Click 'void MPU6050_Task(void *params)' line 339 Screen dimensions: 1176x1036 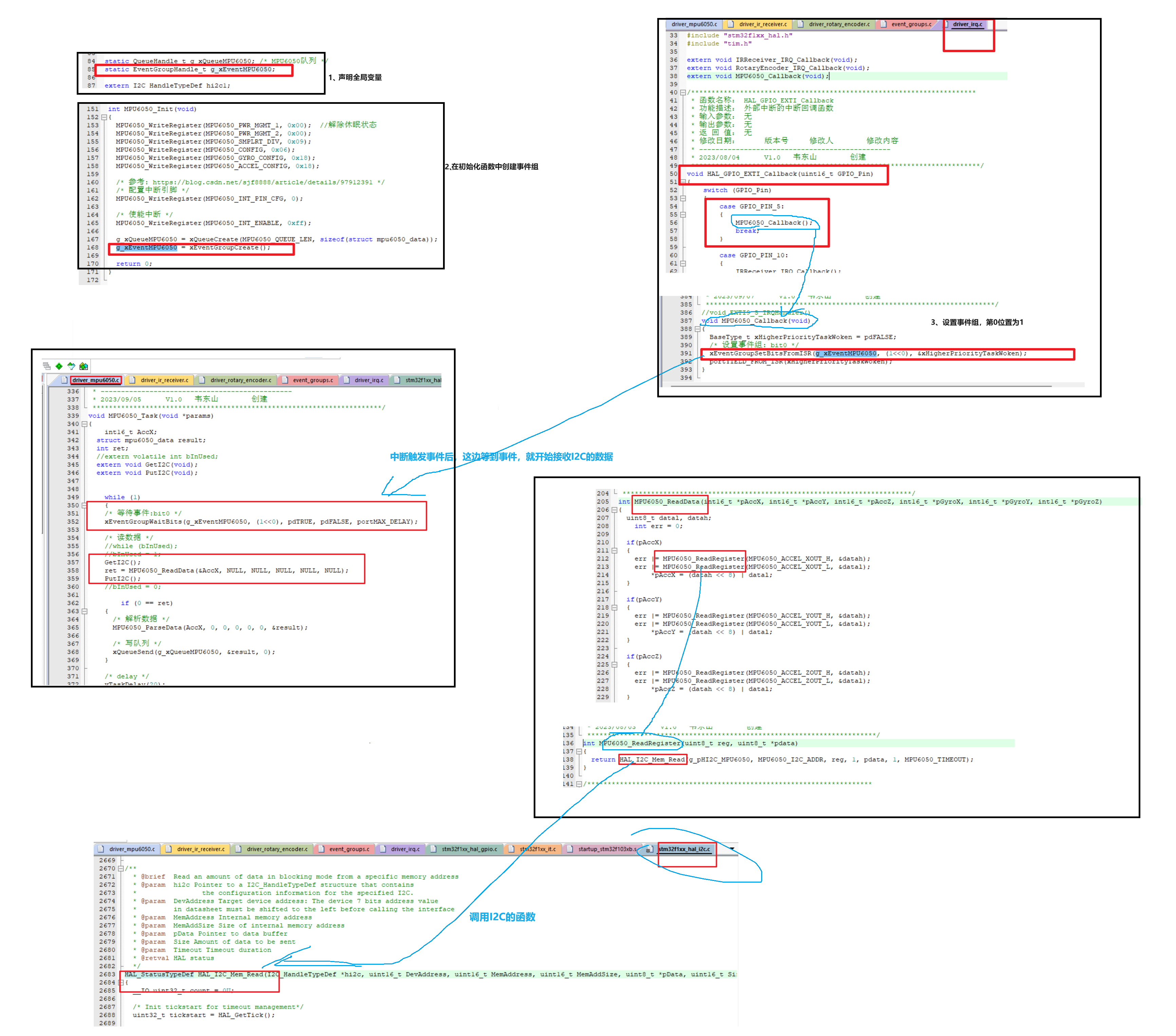pos(151,416)
